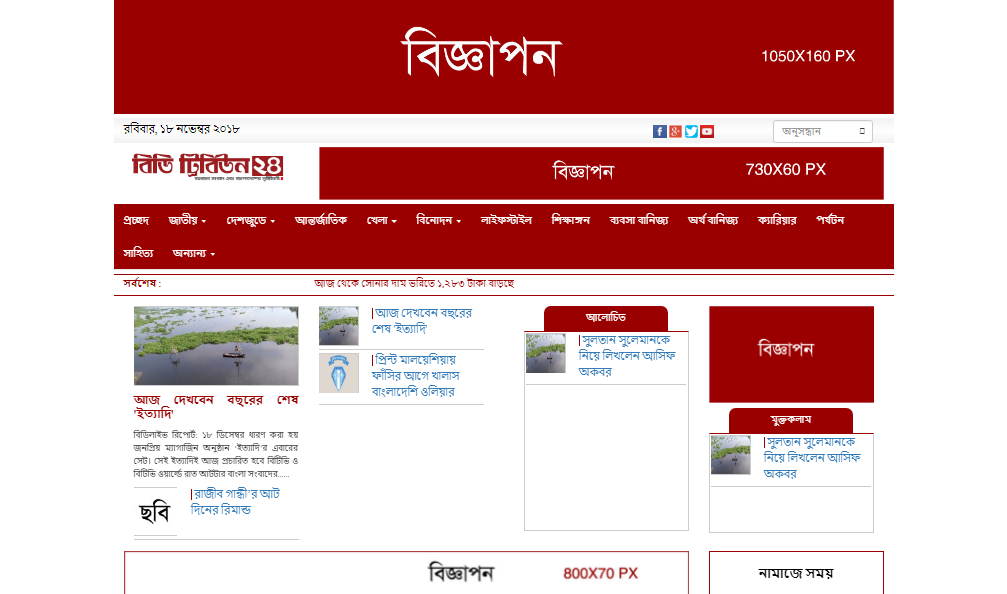Open the Twitter social icon

pyautogui.click(x=691, y=131)
